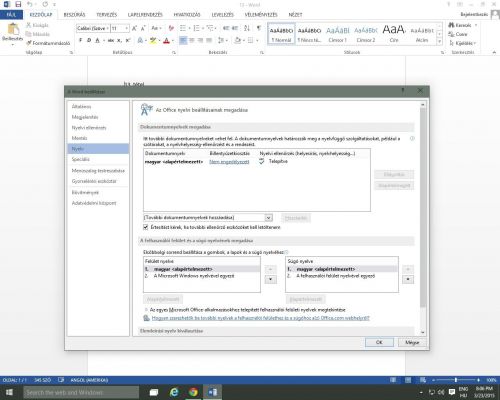This screenshot has height=400, width=500.
Task: Open the 'Hogyan szerezhetők be további nyelvek' link
Action: (x=261, y=318)
